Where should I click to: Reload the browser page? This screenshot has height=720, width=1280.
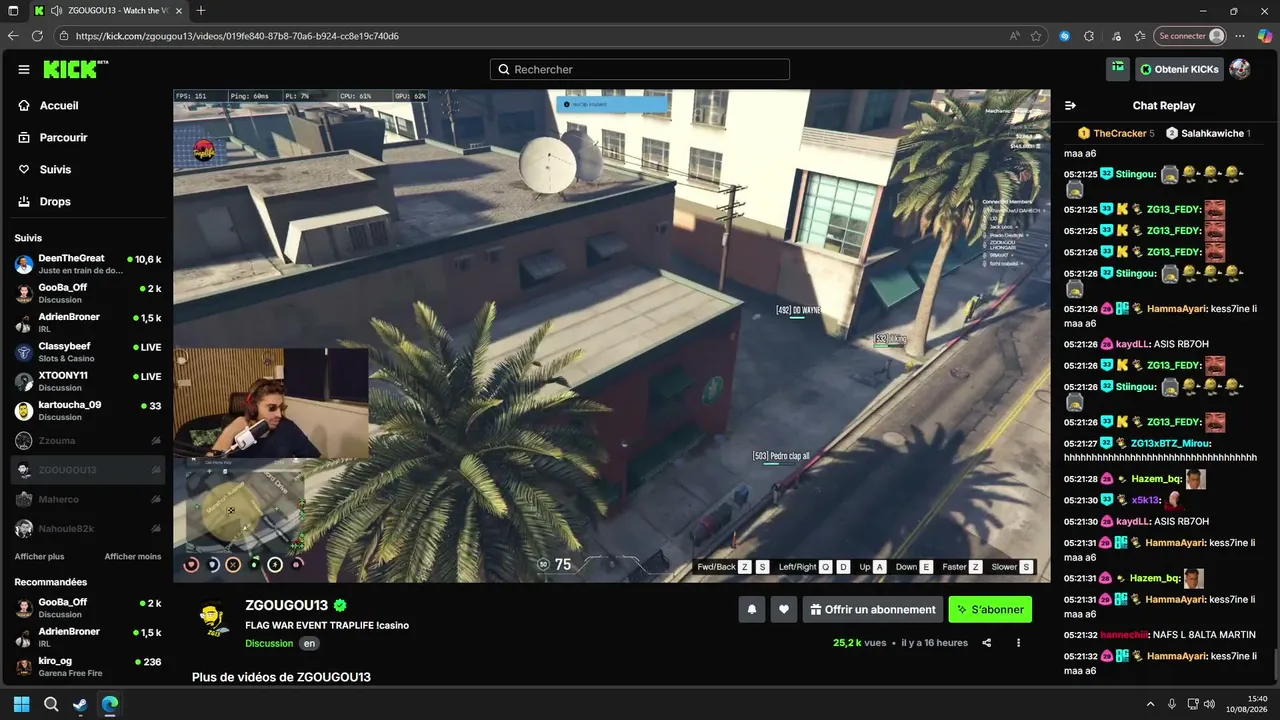click(x=38, y=36)
